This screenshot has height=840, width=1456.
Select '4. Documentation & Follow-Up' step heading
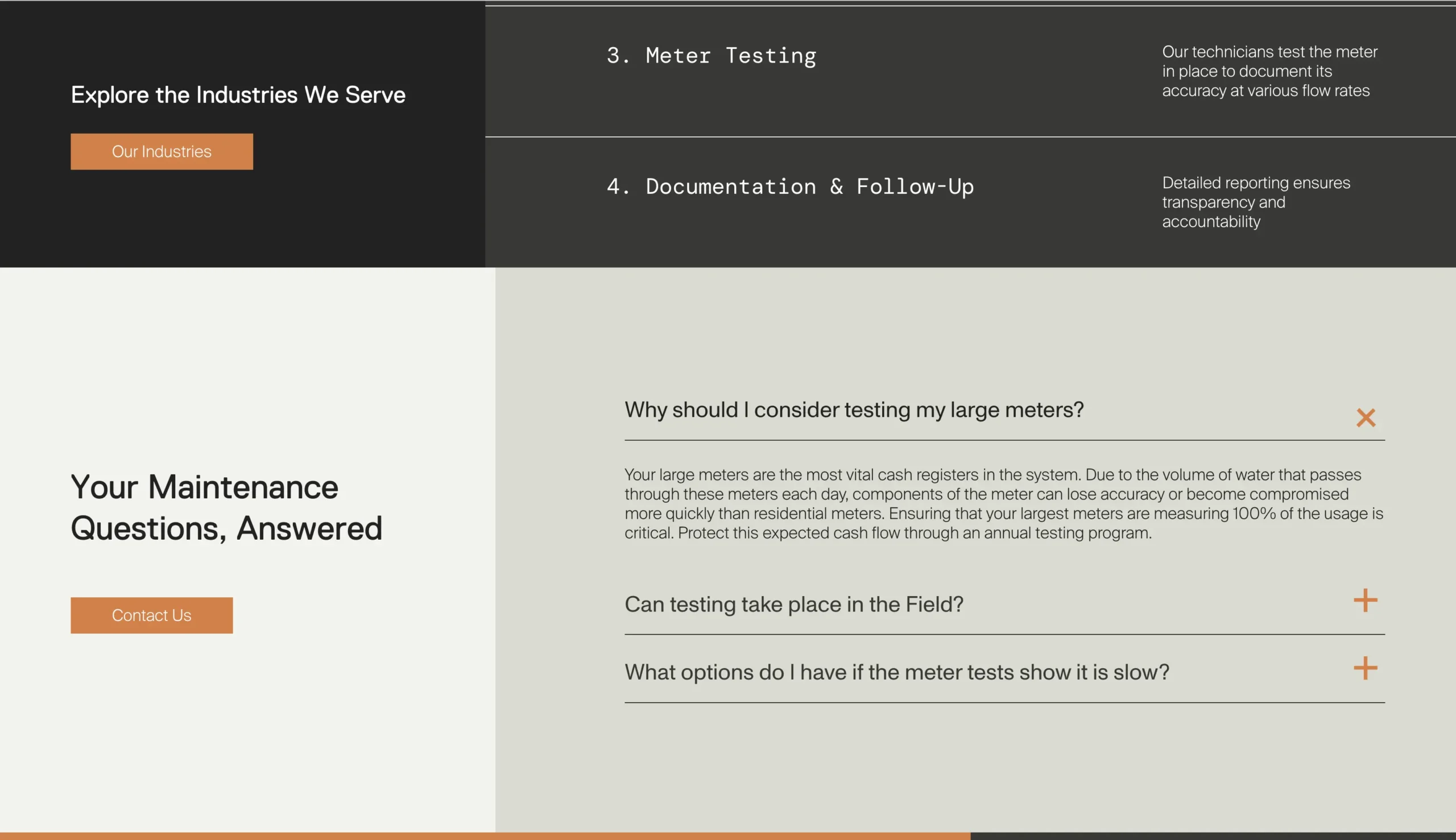pos(791,187)
